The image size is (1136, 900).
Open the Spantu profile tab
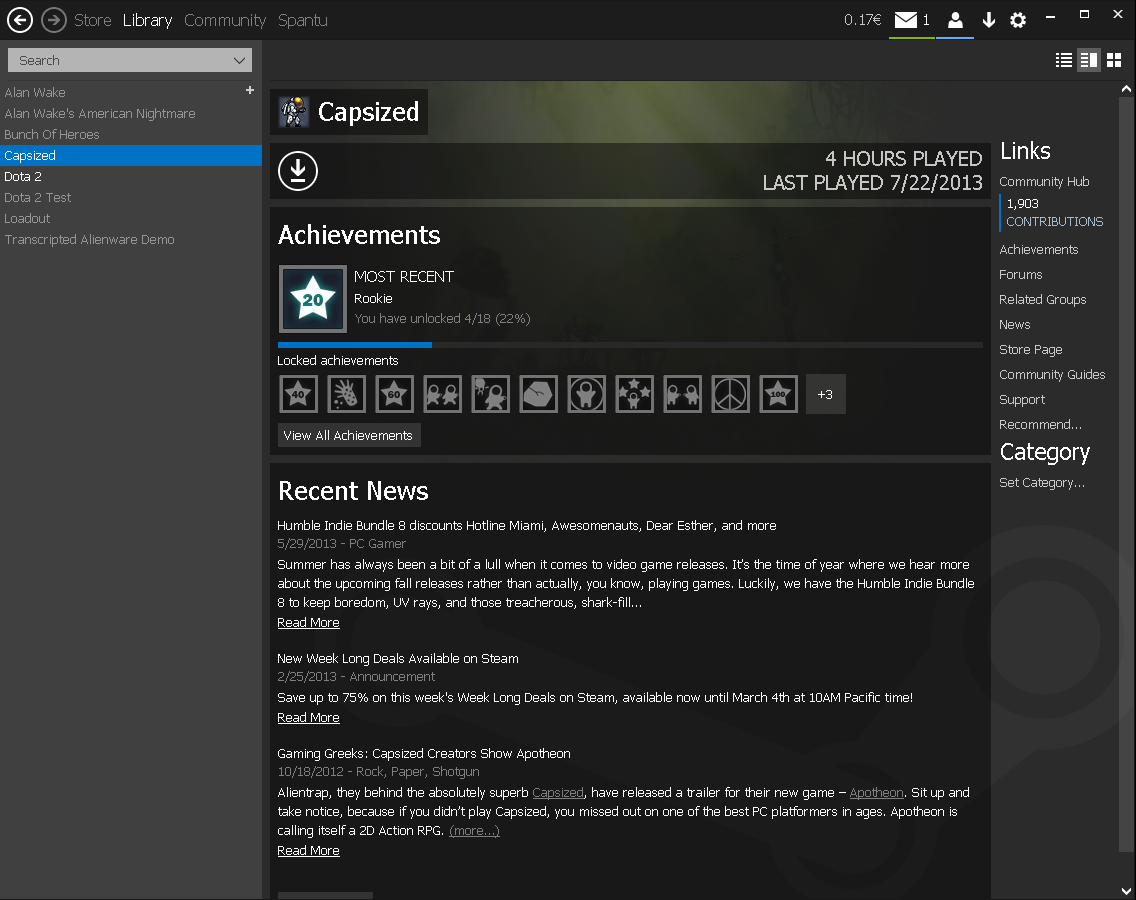click(303, 20)
